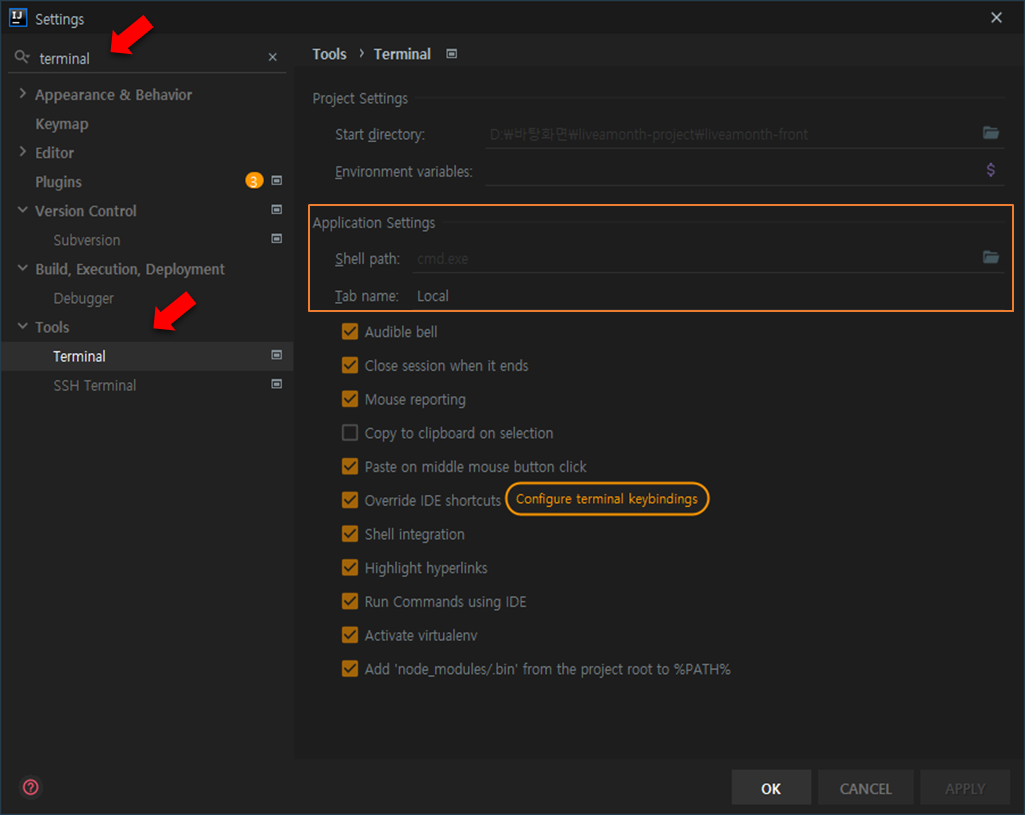The width and height of the screenshot is (1025, 815).
Task: Disable Mouse reporting
Action: point(350,398)
